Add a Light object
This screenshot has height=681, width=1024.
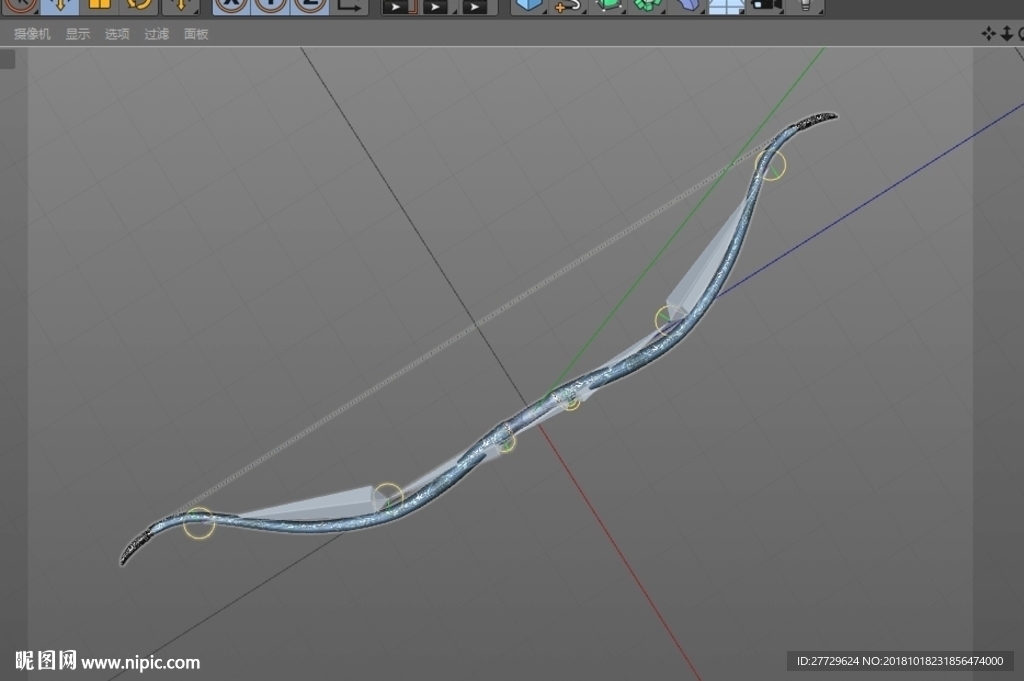click(x=805, y=6)
